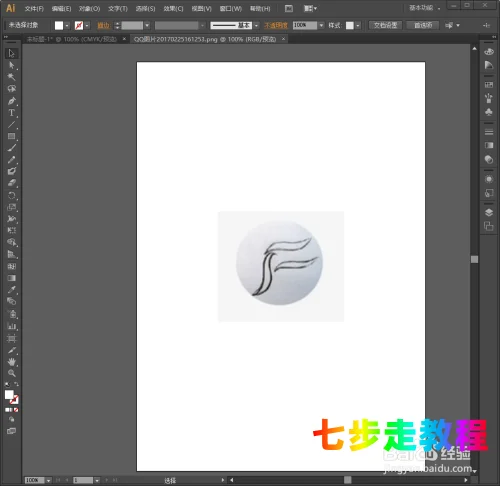Image resolution: width=500 pixels, height=486 pixels.
Task: Open stroke color dropdown in control bar
Action: (x=87, y=25)
